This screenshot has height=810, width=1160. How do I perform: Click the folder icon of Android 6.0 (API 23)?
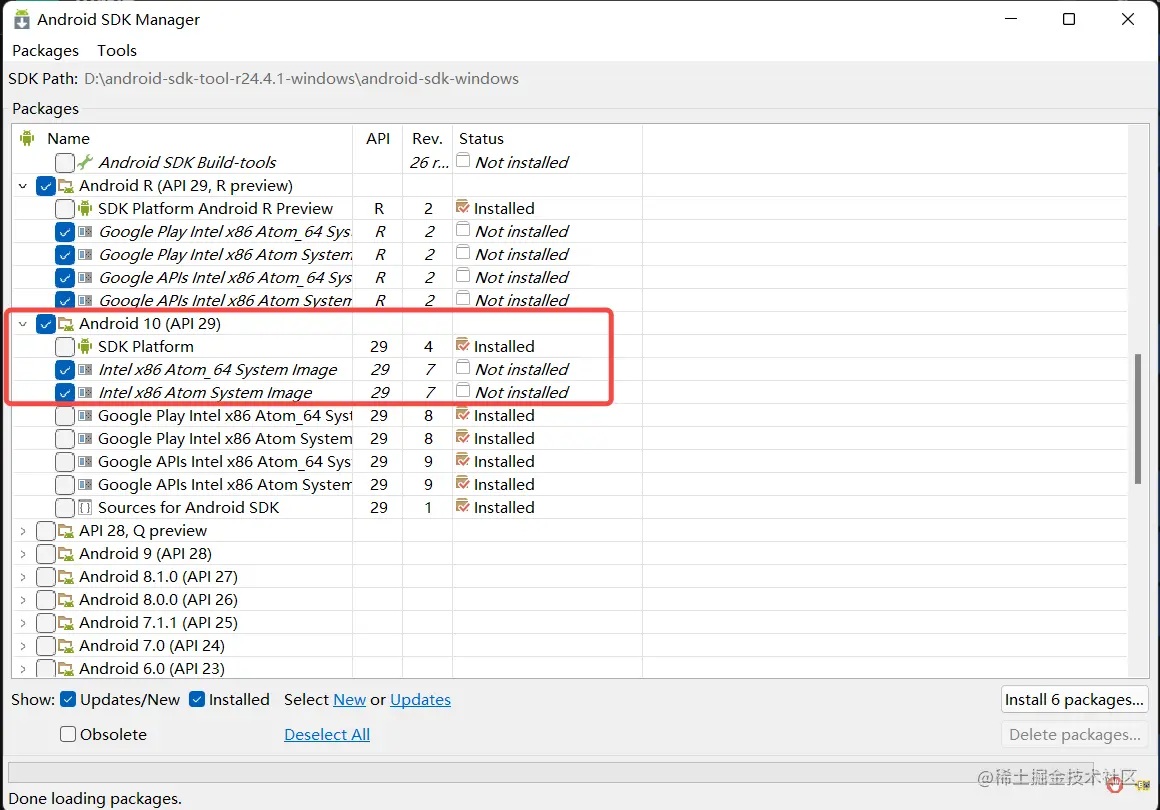click(66, 668)
